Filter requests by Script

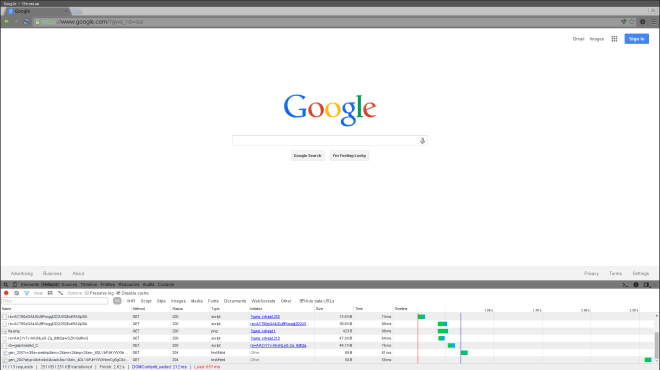point(146,301)
